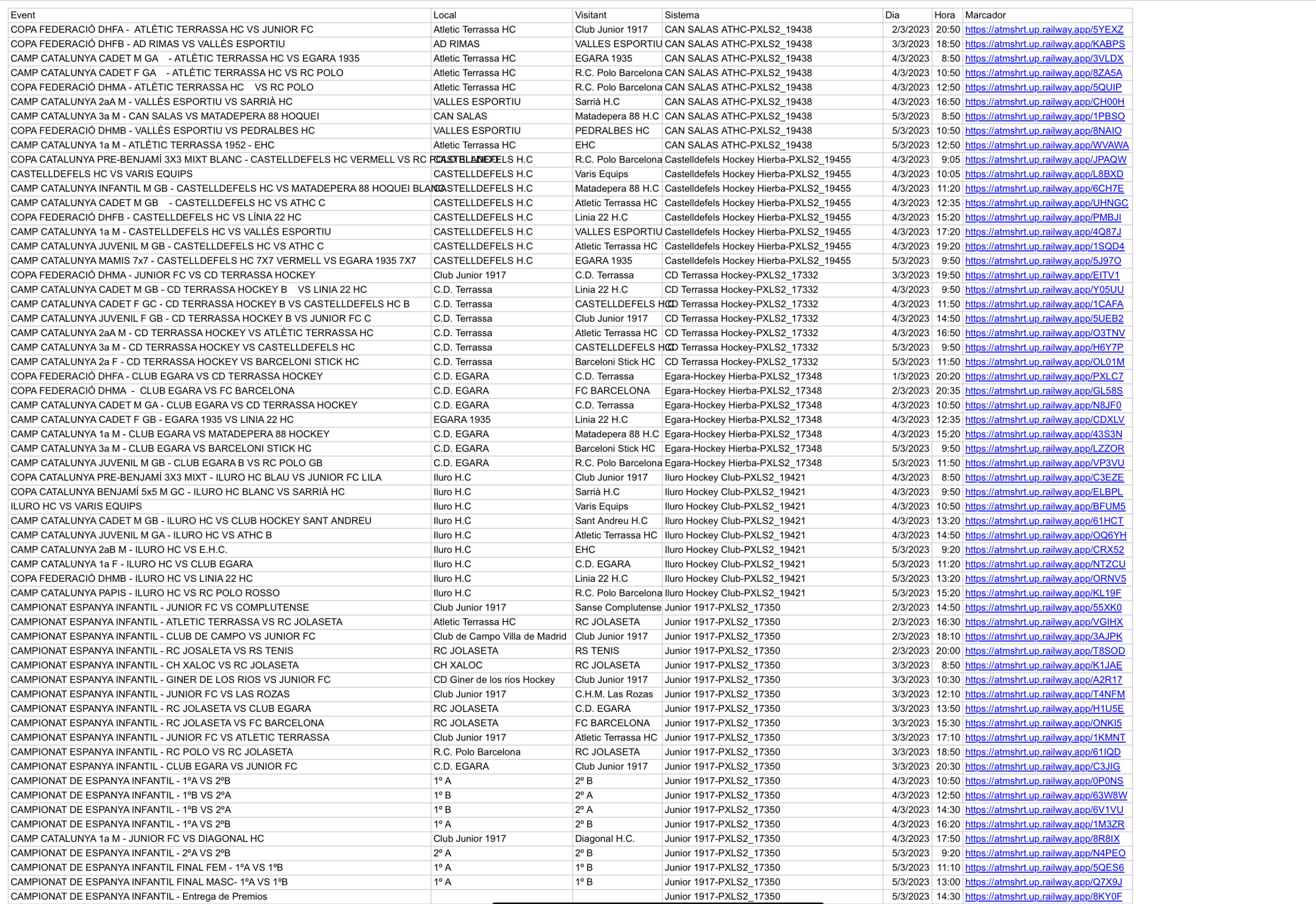The width and height of the screenshot is (1316, 904).
Task: Open link ending 8ZA5A
Action: (1044, 73)
